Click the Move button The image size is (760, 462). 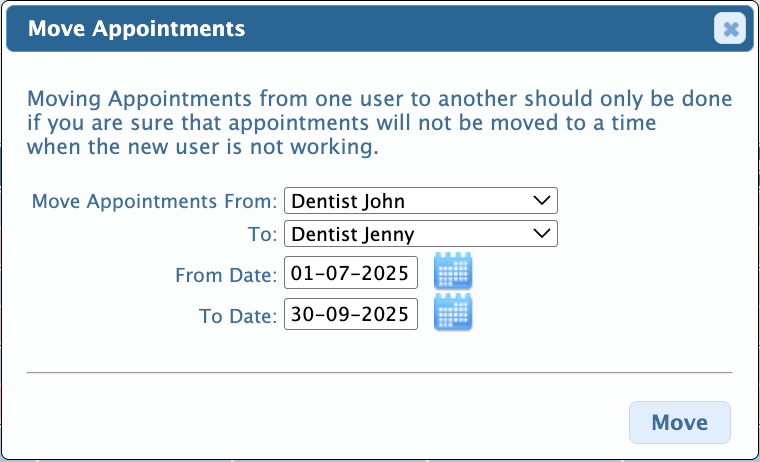[x=680, y=422]
